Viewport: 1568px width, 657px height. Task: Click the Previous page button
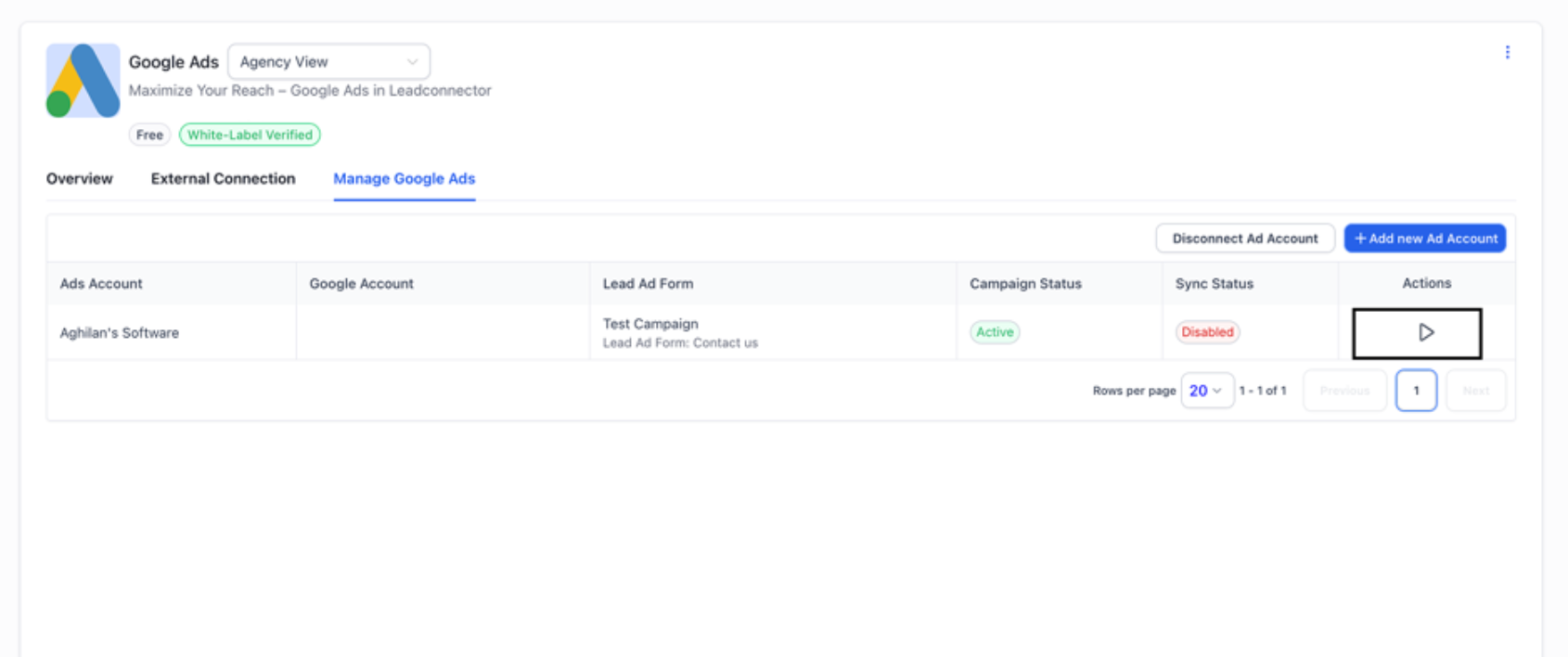point(1344,391)
